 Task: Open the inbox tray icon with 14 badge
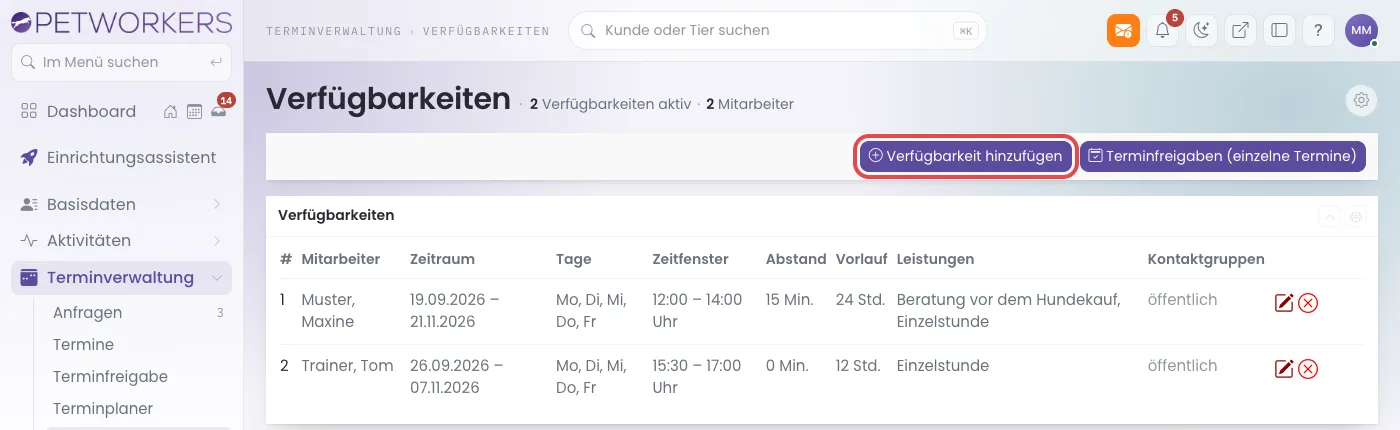click(218, 111)
